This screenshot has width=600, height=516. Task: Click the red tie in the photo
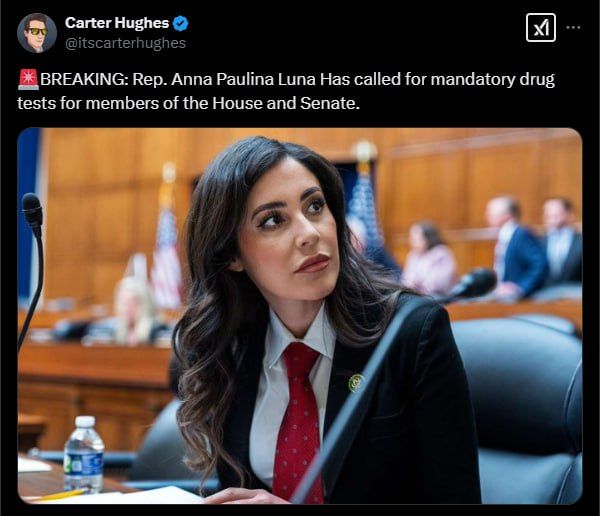click(298, 421)
